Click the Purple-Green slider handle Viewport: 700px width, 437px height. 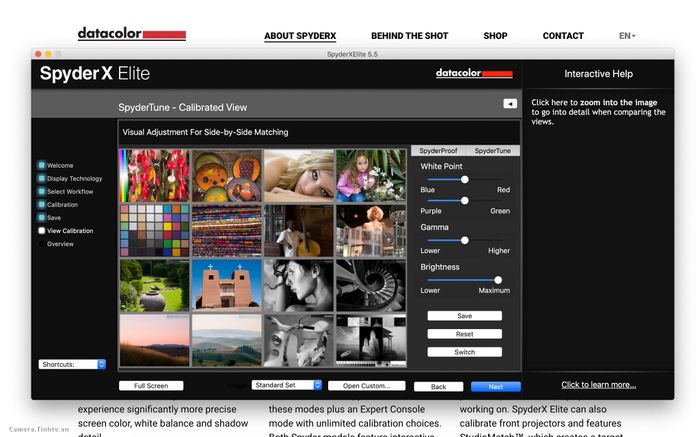coord(465,201)
